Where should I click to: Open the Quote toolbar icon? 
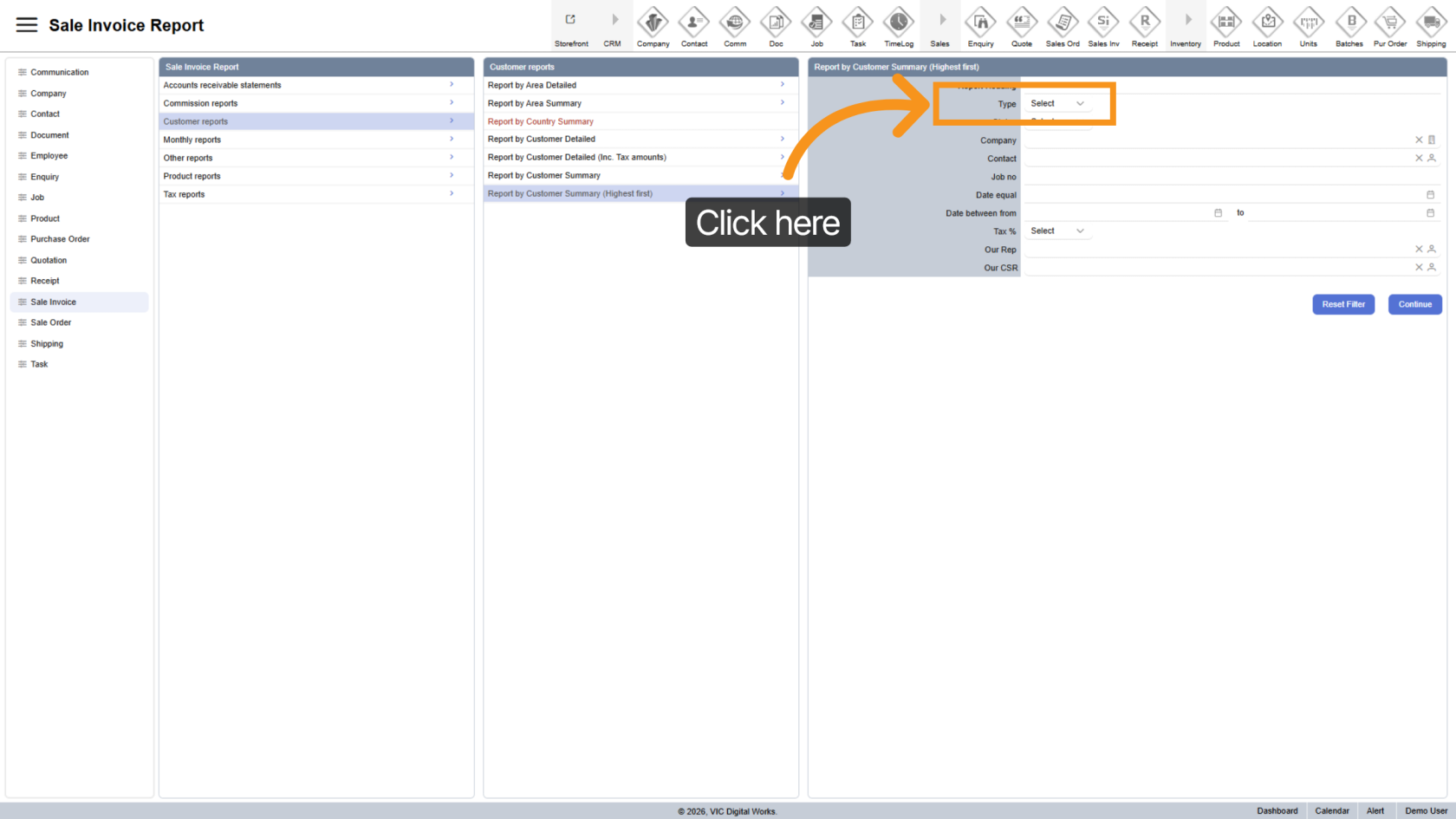click(x=1022, y=22)
